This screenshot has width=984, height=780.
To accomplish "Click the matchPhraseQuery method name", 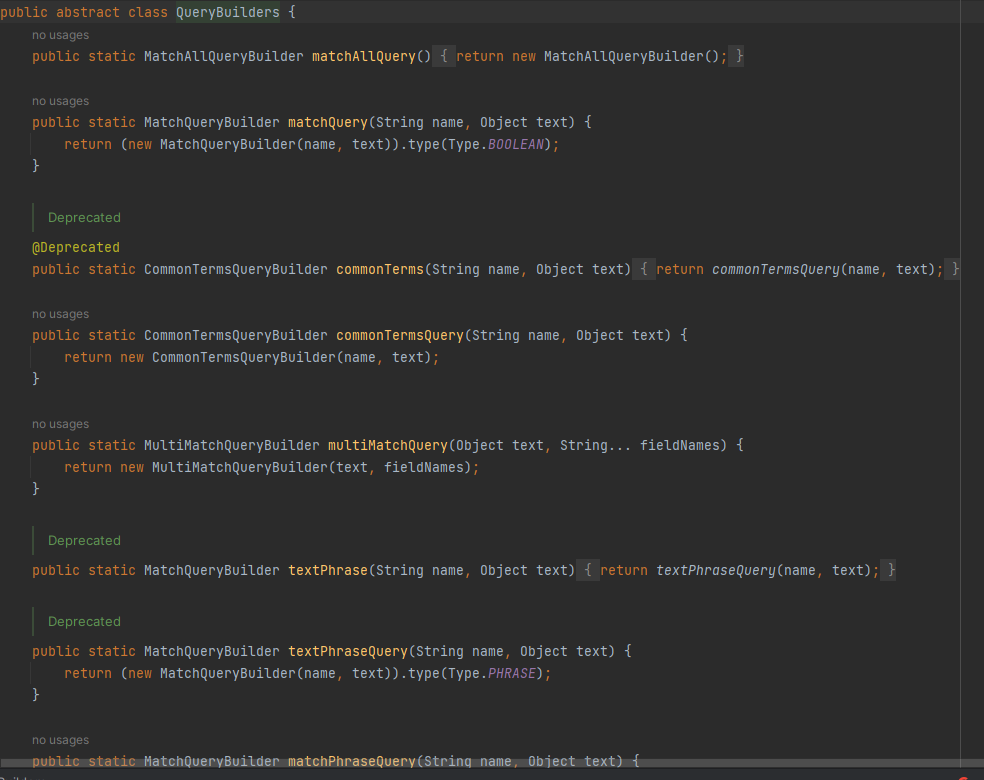I will 352,761.
